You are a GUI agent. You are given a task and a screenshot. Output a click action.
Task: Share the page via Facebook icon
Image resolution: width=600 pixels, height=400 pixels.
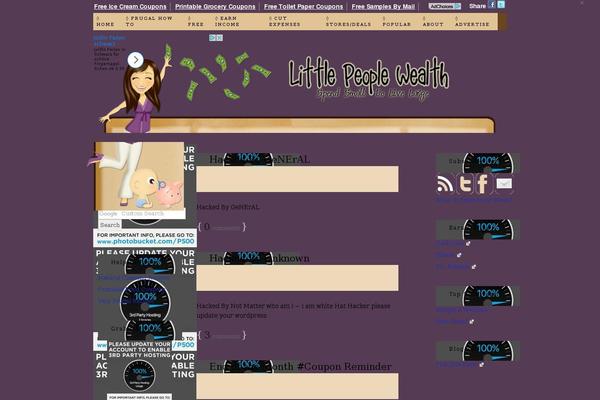click(x=492, y=5)
